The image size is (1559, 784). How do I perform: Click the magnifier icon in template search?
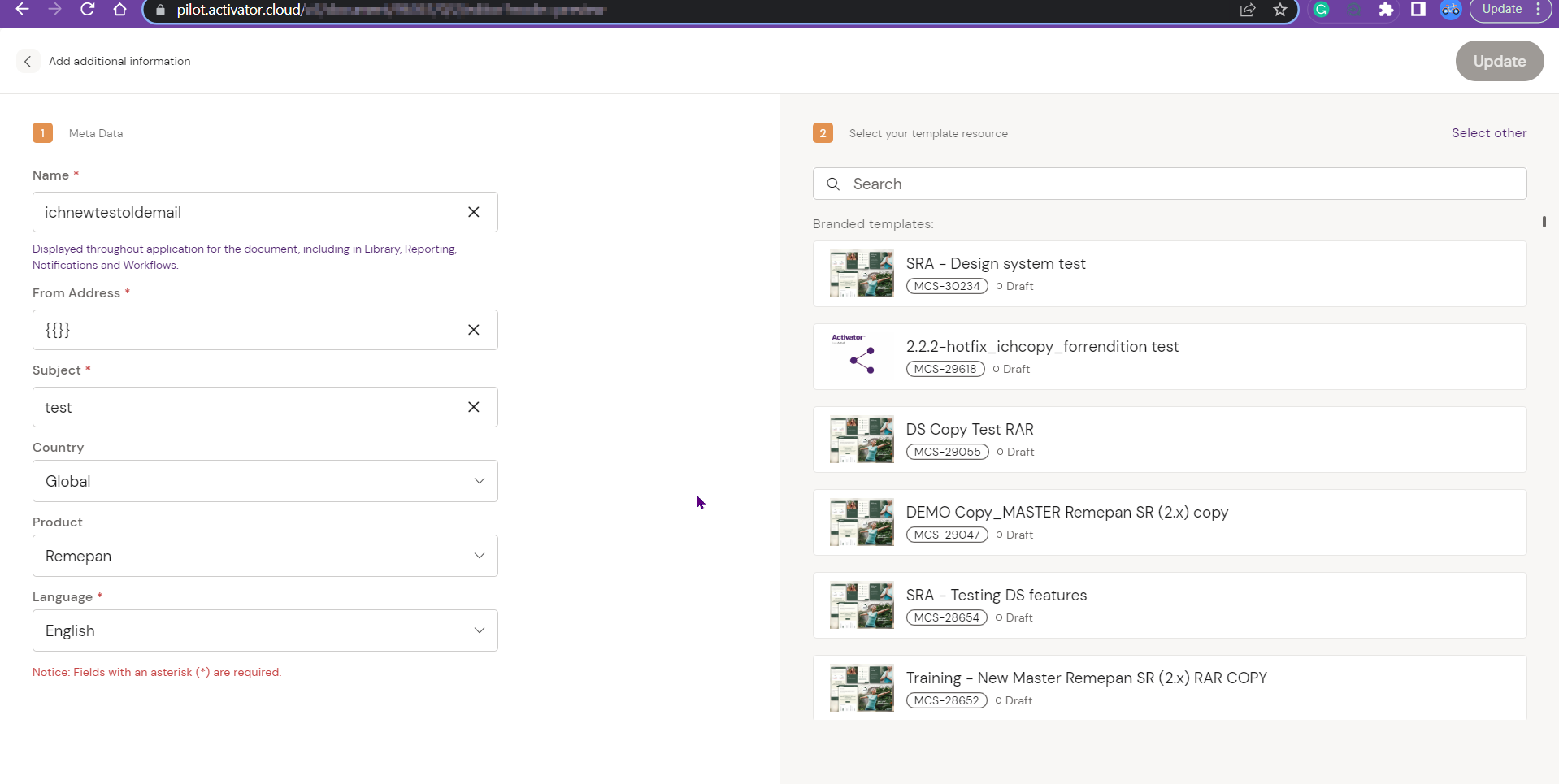tap(833, 184)
